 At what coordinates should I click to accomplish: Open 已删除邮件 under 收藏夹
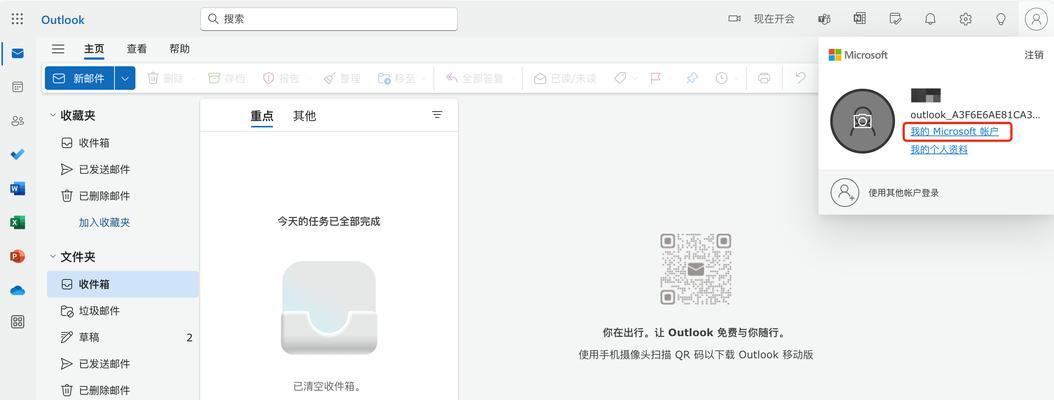(x=123, y=196)
